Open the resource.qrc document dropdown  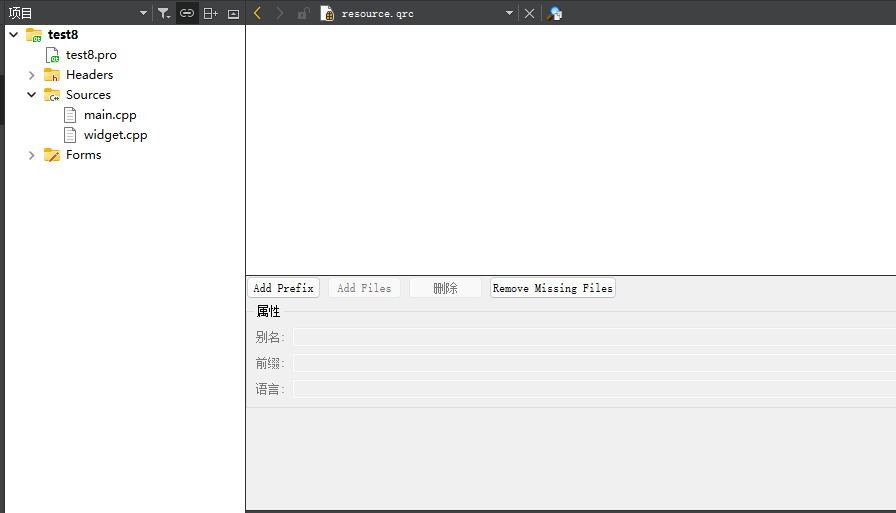coord(509,13)
